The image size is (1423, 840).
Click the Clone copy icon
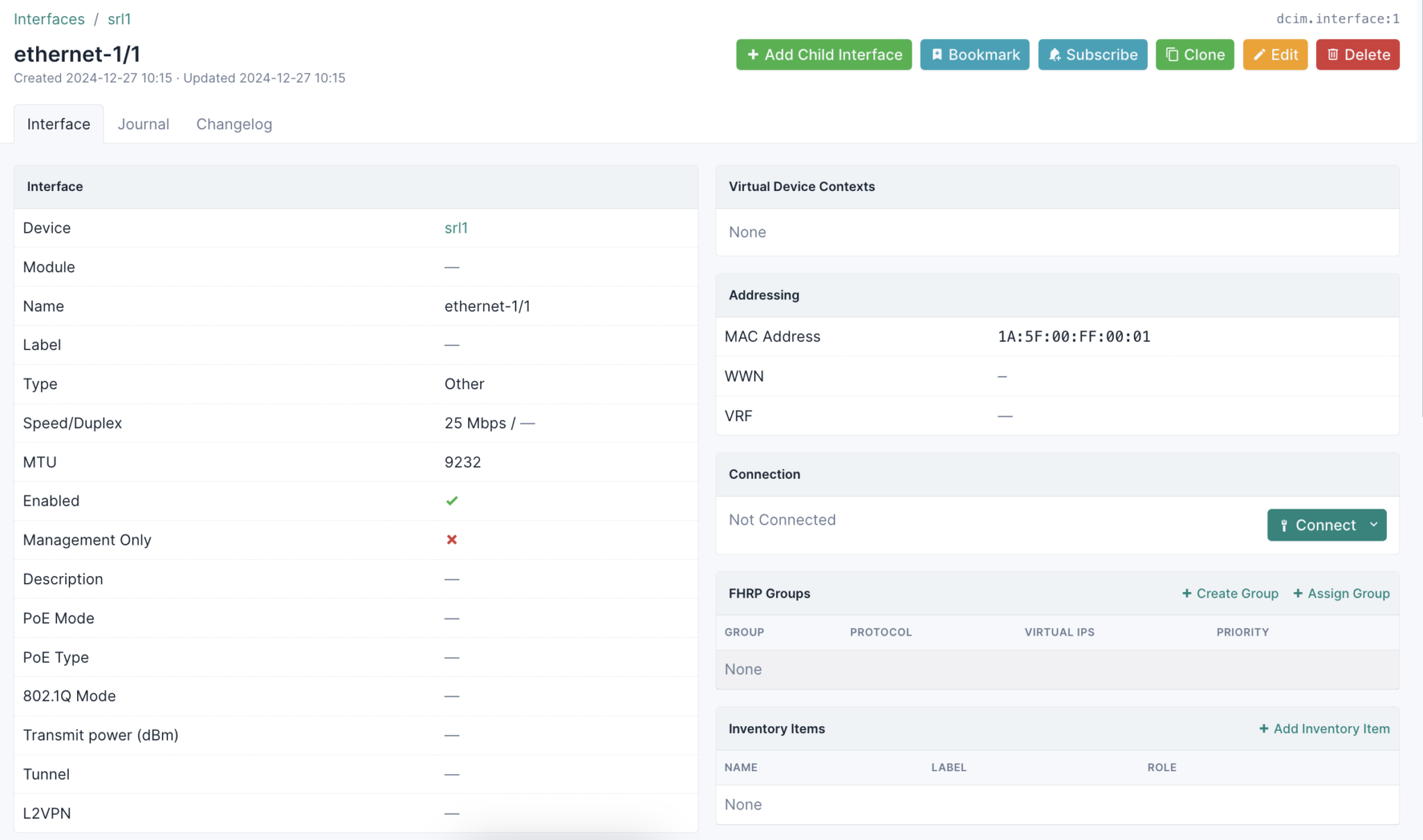(x=1172, y=55)
